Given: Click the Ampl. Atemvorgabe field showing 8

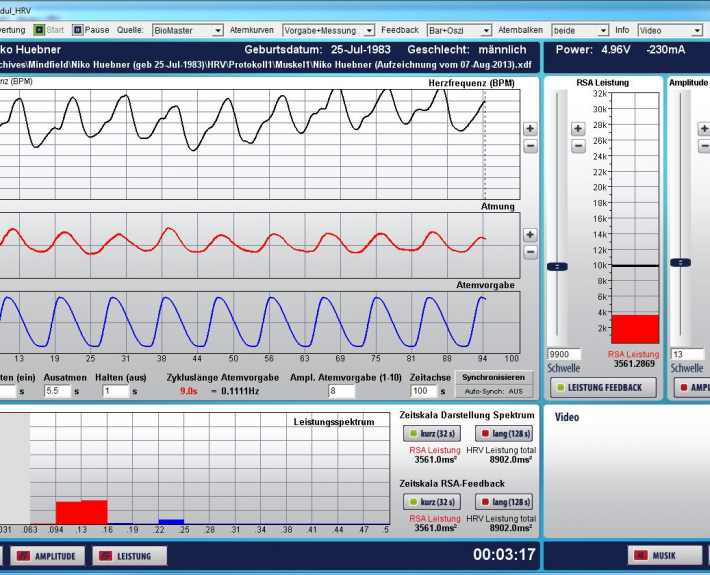Looking at the screenshot, I should [x=341, y=391].
